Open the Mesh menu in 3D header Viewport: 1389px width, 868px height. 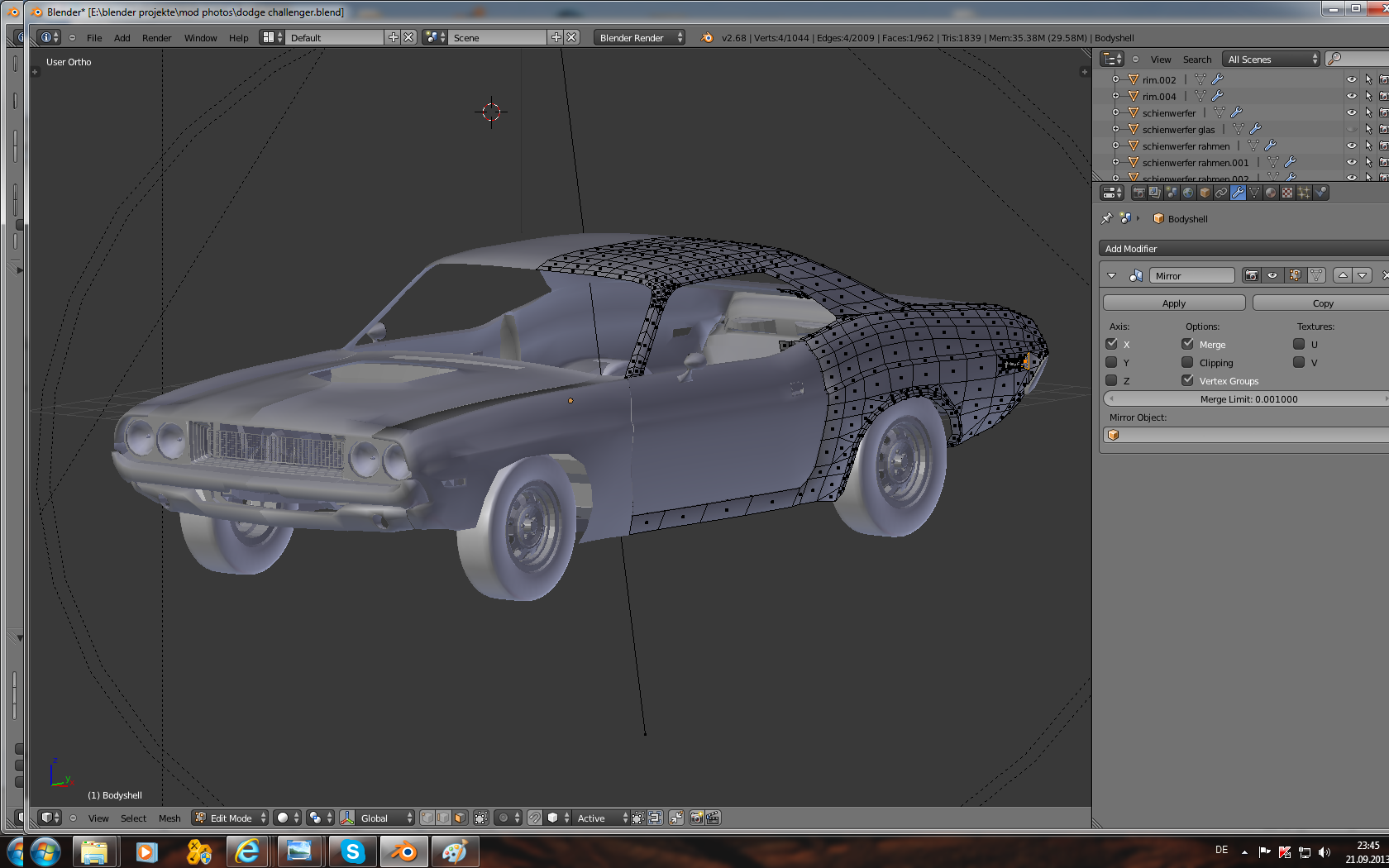(169, 818)
